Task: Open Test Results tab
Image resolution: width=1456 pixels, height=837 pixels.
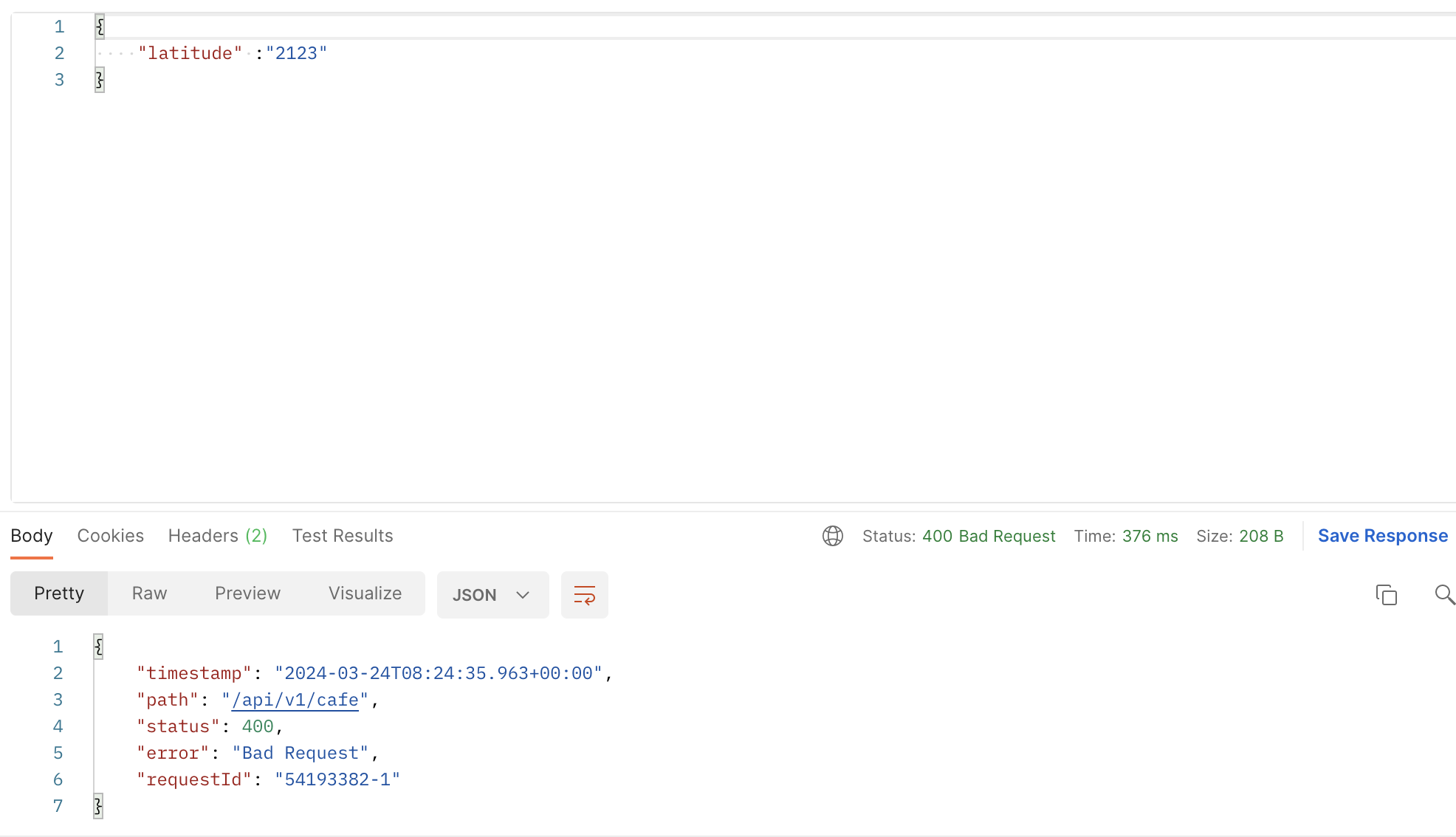Action: 342,536
